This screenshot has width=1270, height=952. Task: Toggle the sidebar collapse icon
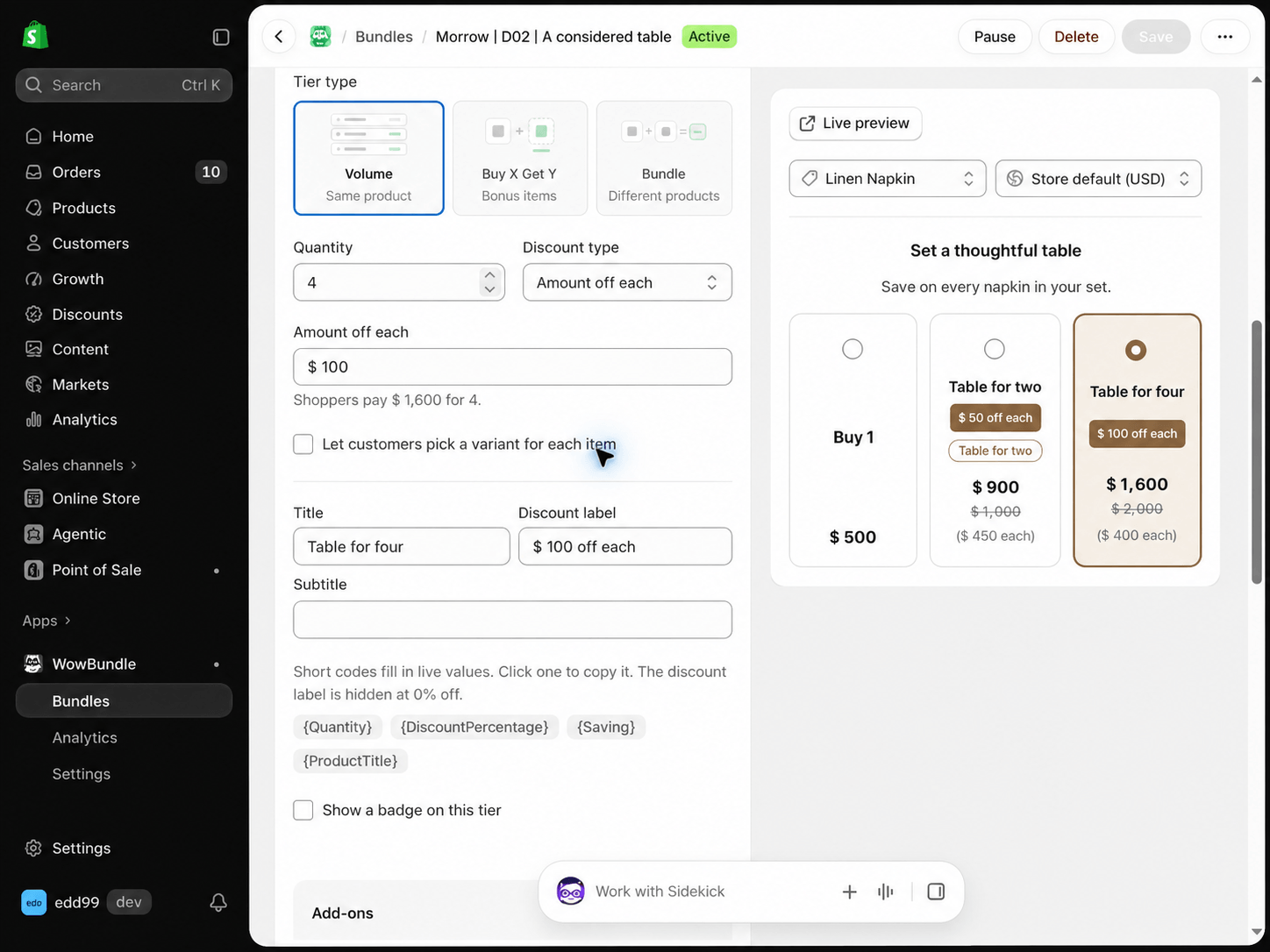(x=221, y=37)
